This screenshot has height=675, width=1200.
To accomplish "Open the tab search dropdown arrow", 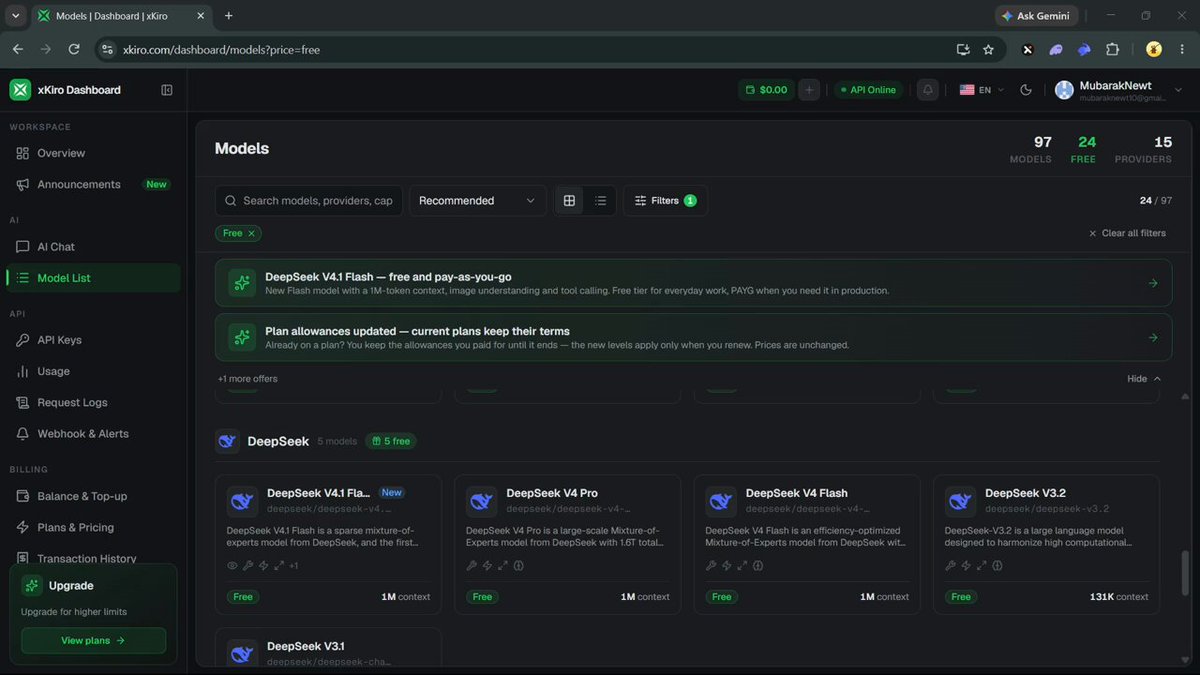I will pyautogui.click(x=14, y=16).
